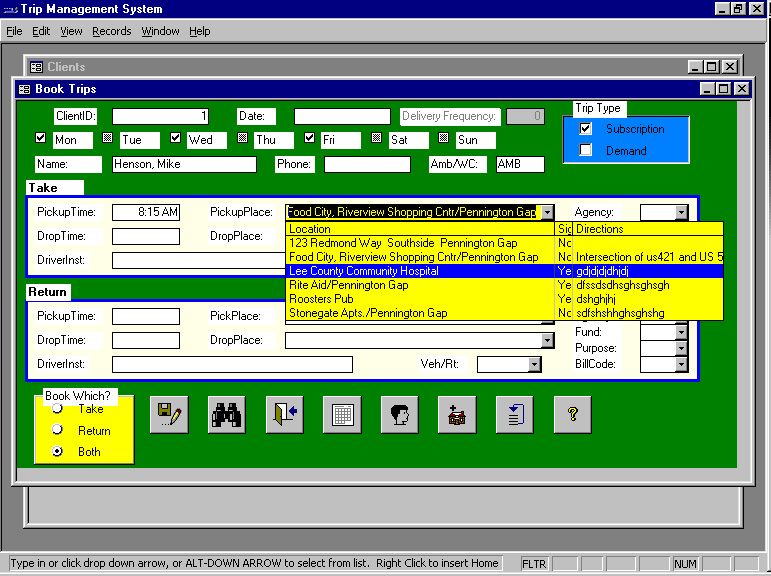Maximize the Clients window
Viewport: 771px width, 576px height.
712,67
